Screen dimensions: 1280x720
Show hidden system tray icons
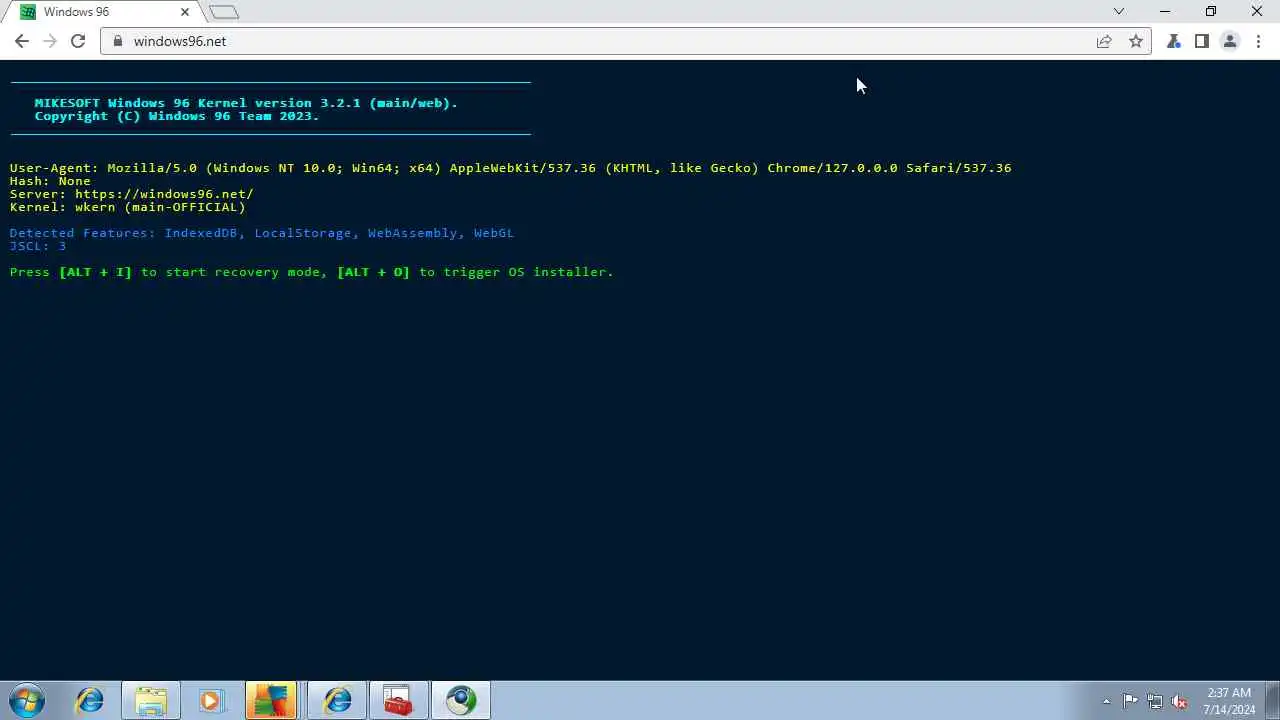tap(1106, 701)
